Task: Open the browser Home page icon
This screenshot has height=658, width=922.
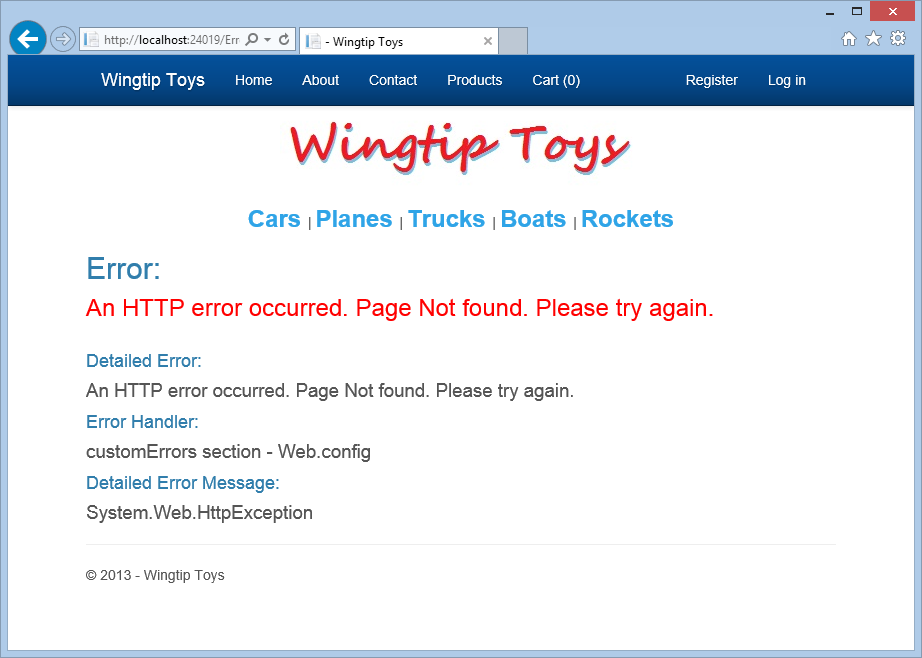Action: pyautogui.click(x=848, y=38)
